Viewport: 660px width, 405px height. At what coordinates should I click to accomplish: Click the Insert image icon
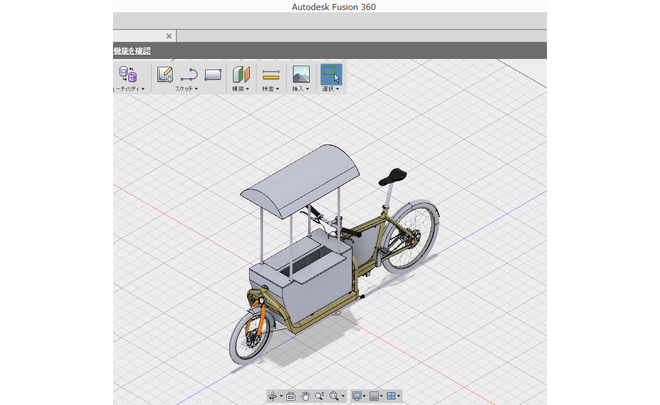300,74
